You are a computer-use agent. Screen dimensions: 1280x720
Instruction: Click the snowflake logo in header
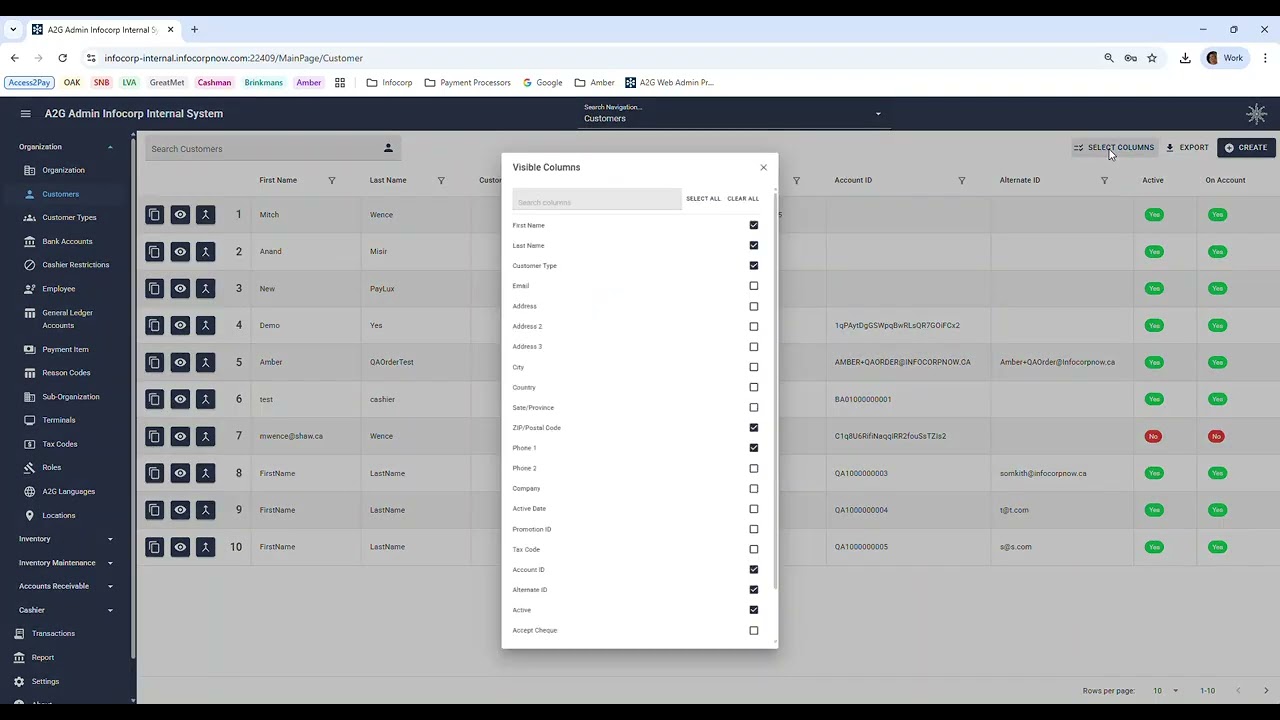[x=1256, y=114]
